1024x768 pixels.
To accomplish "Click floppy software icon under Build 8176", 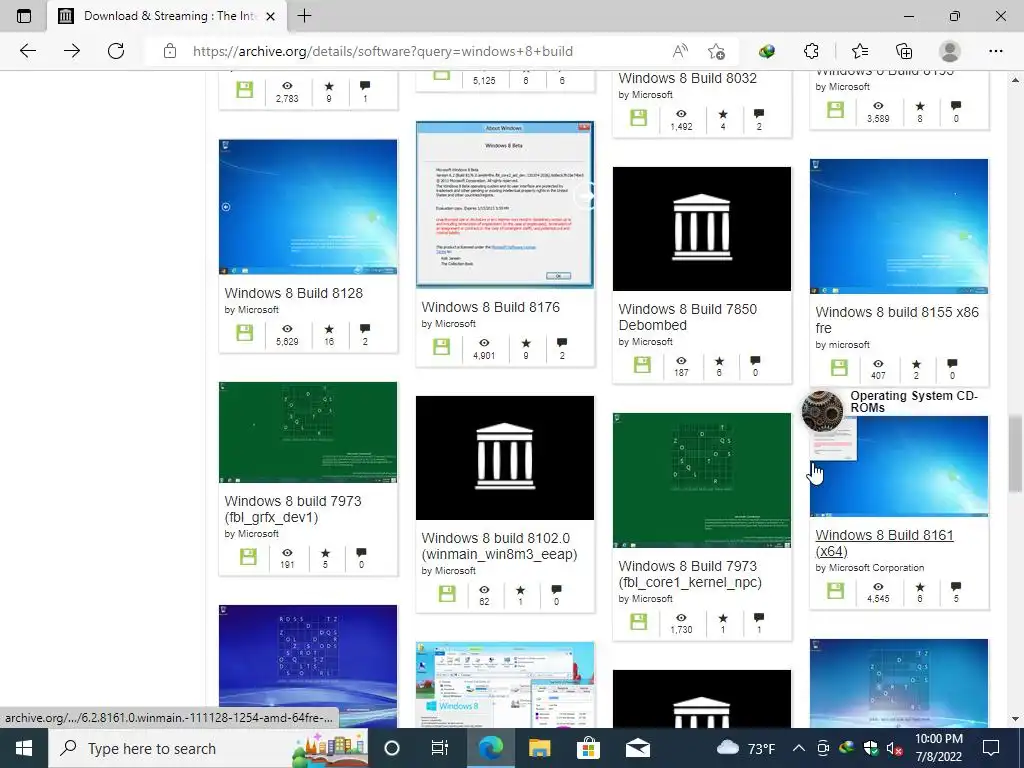I will coord(441,346).
